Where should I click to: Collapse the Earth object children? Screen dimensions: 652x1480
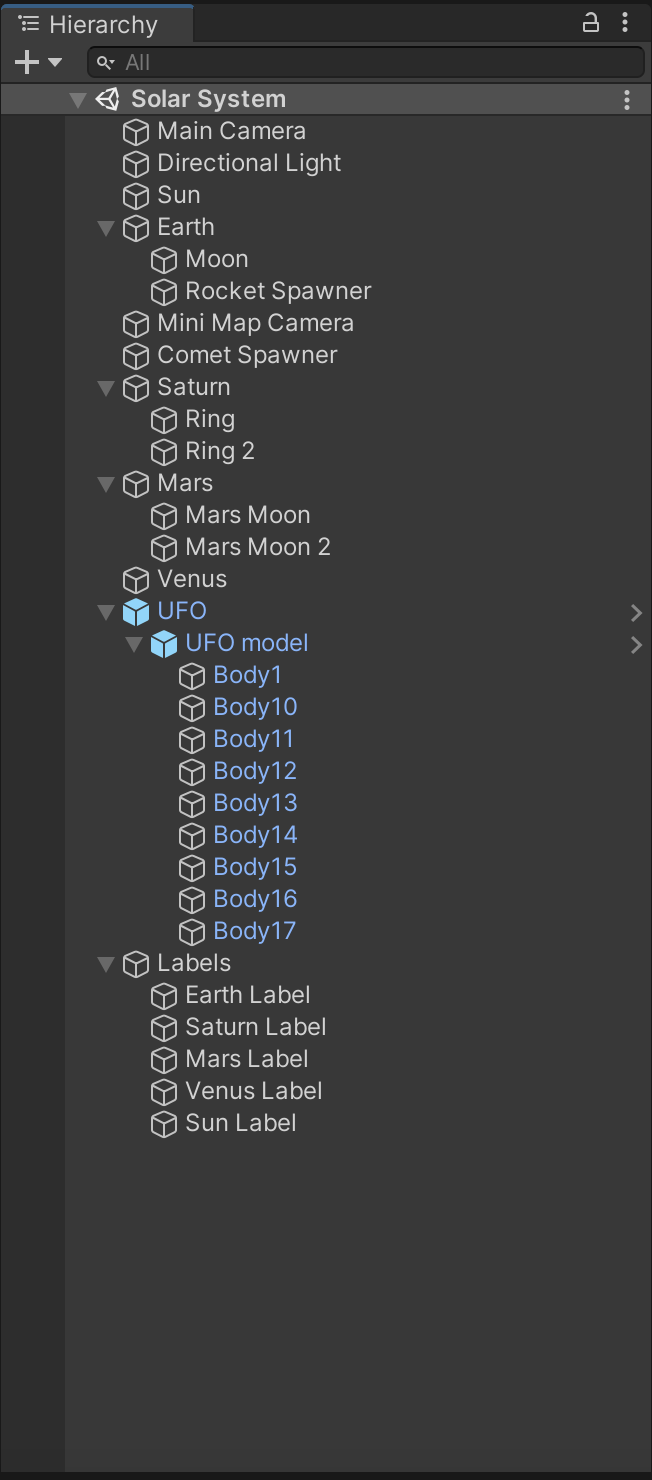pyautogui.click(x=106, y=228)
